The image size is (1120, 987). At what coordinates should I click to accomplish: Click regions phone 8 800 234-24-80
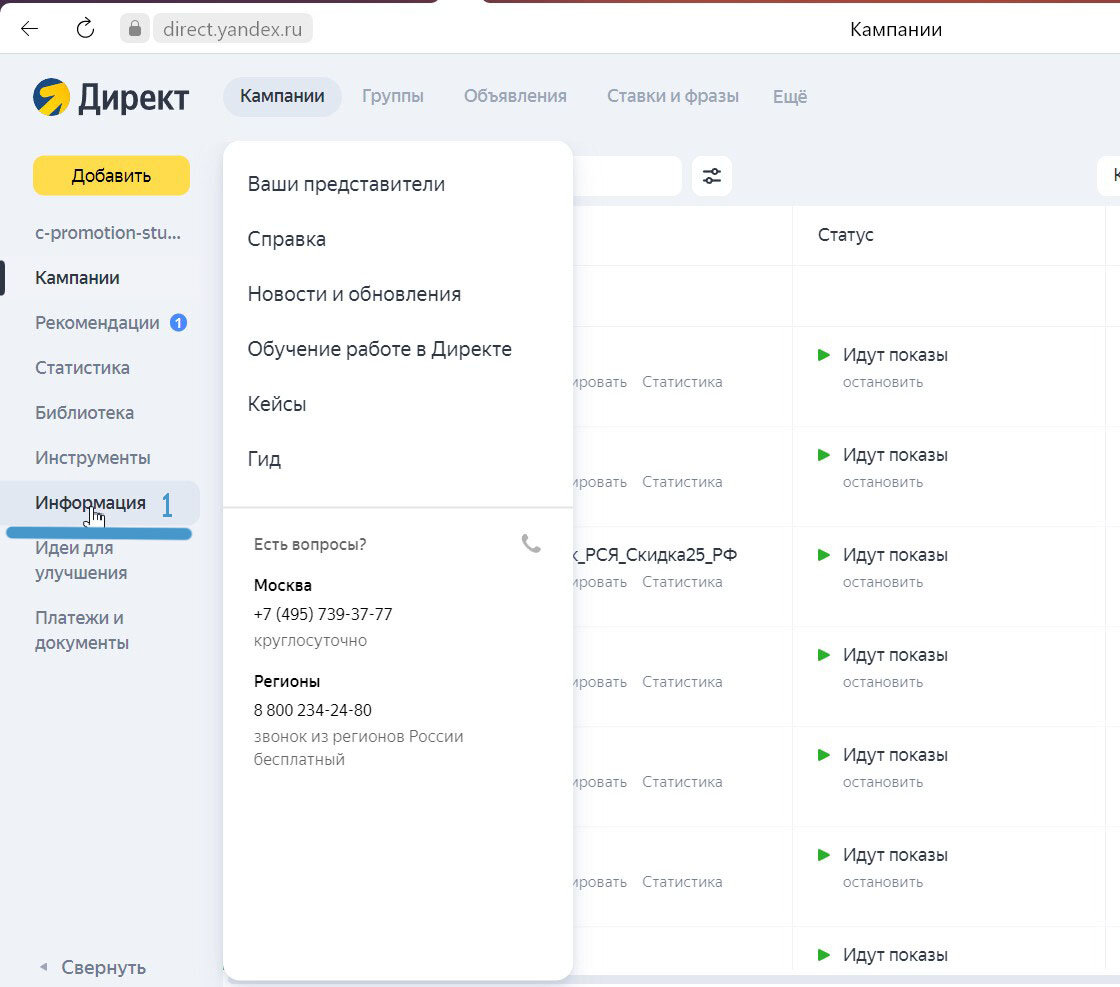(312, 710)
